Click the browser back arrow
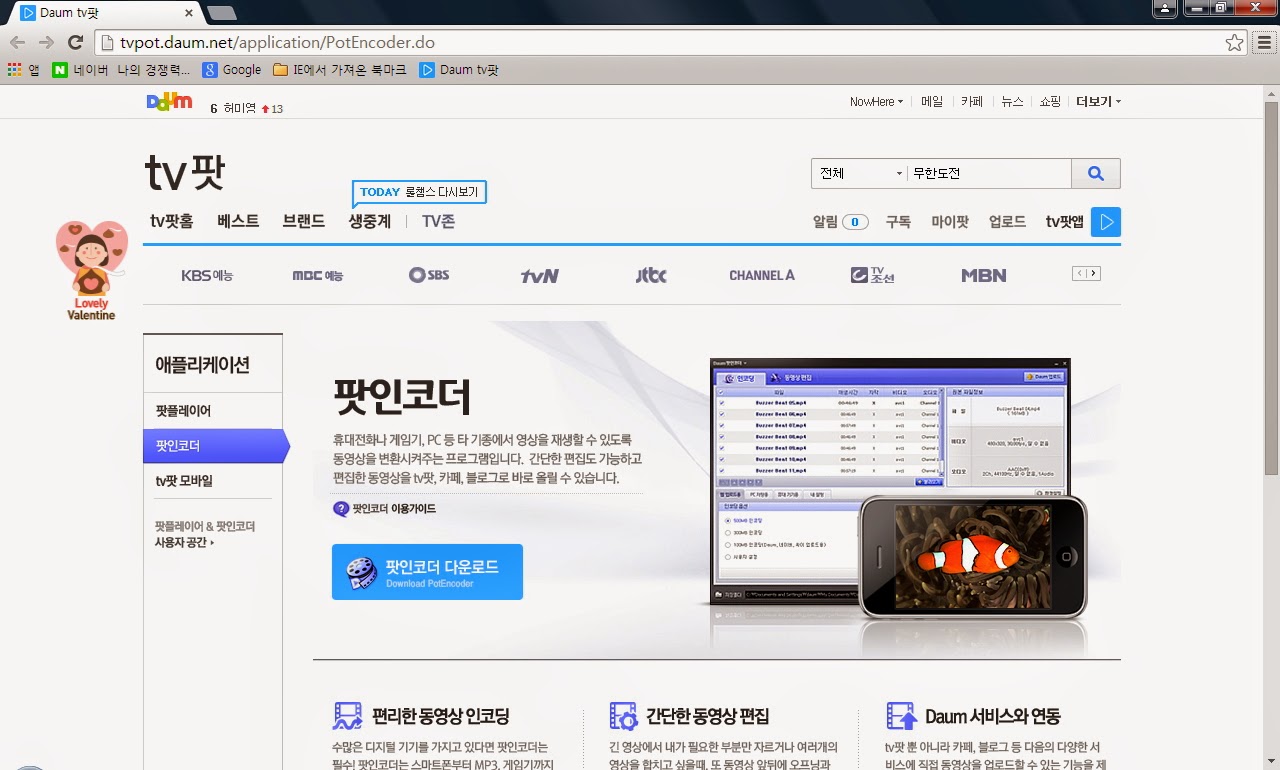 pyautogui.click(x=17, y=43)
